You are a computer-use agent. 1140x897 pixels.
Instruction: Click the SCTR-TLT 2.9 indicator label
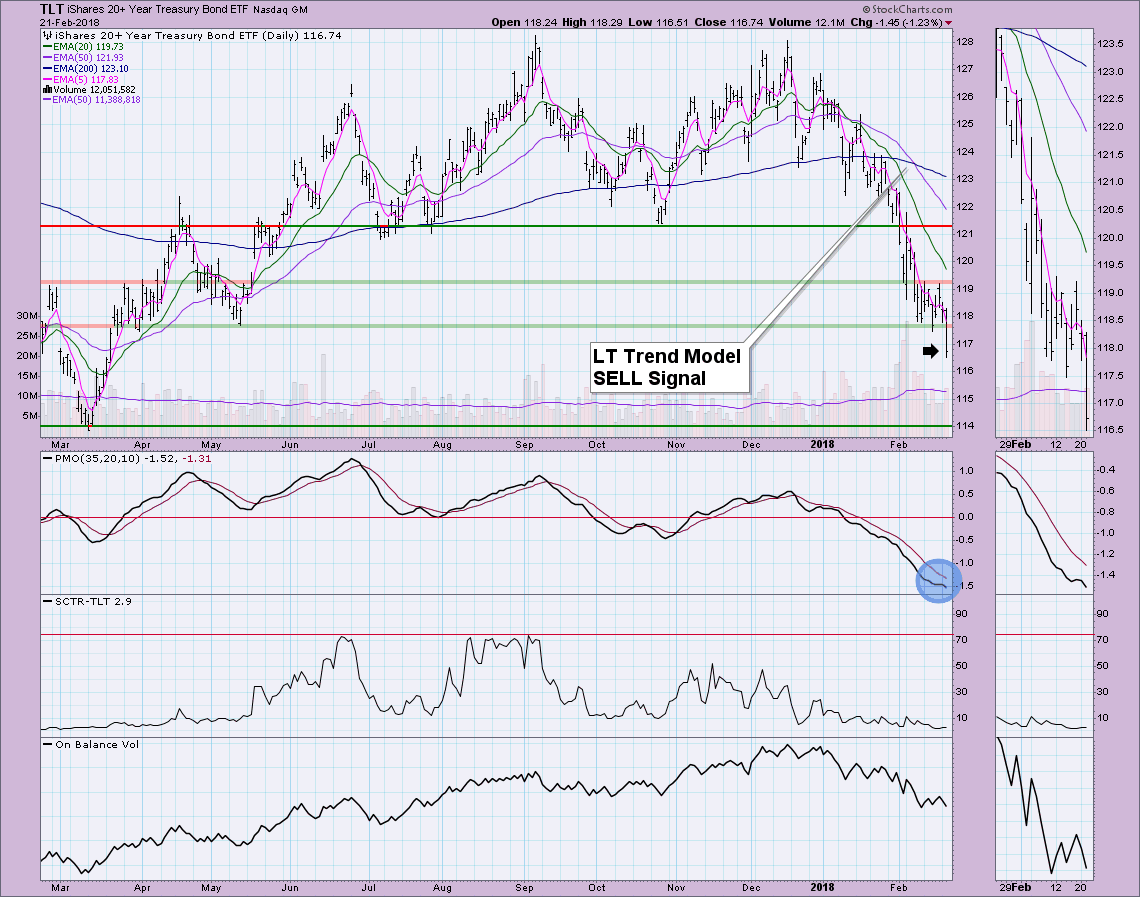tap(93, 601)
